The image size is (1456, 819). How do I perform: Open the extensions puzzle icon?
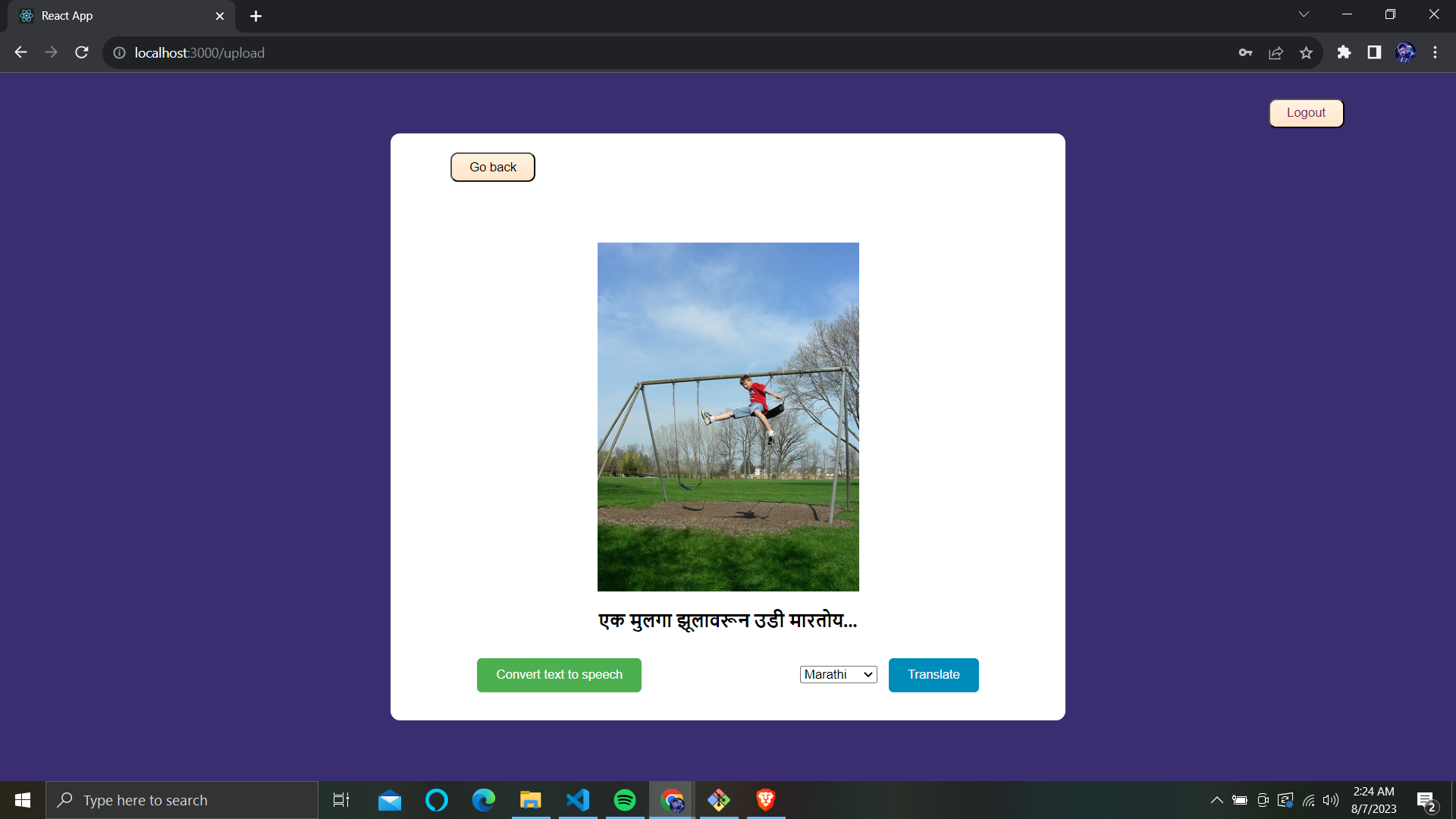click(1344, 52)
